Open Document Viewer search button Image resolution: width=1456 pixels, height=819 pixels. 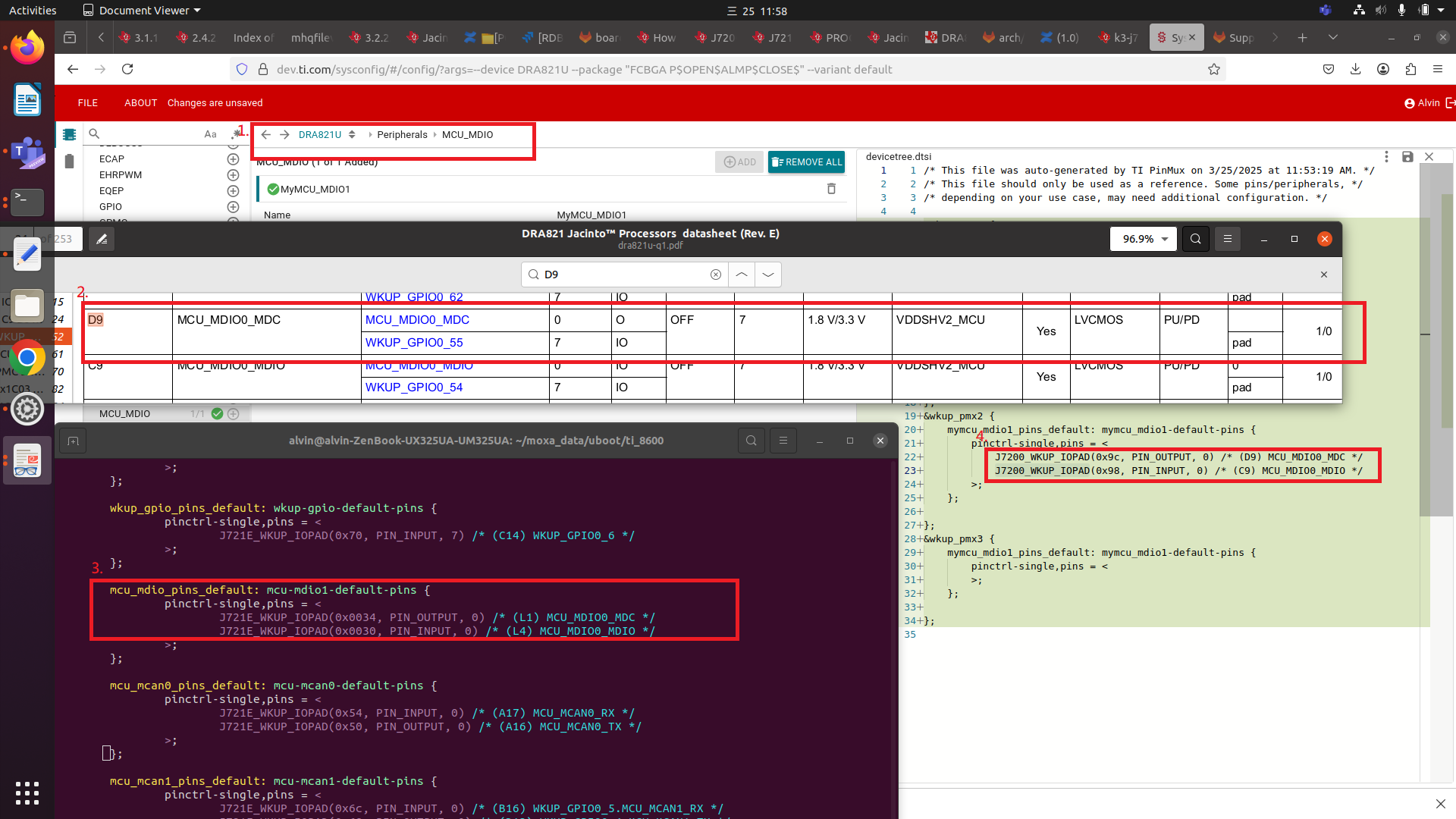tap(1196, 239)
